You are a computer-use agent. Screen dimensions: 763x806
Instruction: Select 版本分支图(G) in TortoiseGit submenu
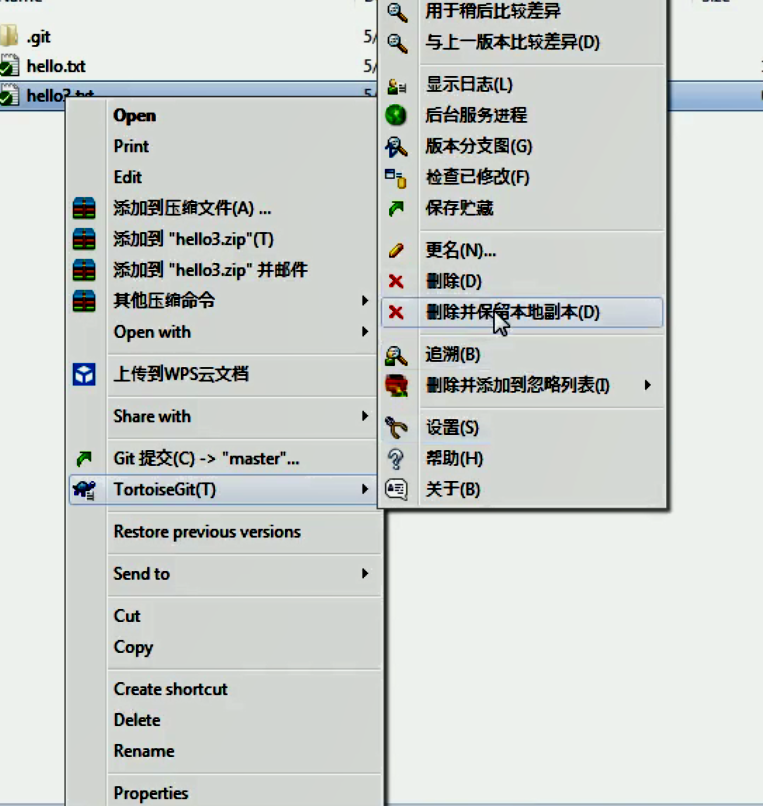click(479, 146)
